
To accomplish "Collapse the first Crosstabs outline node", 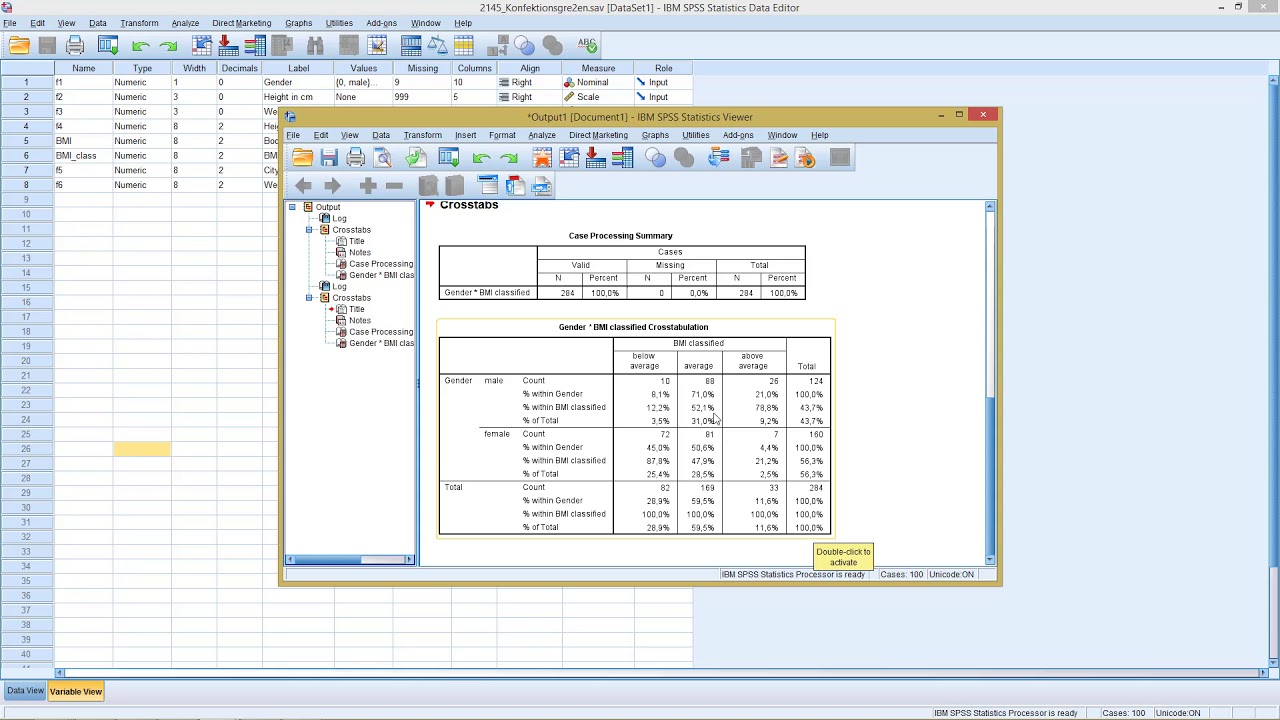I will click(310, 230).
